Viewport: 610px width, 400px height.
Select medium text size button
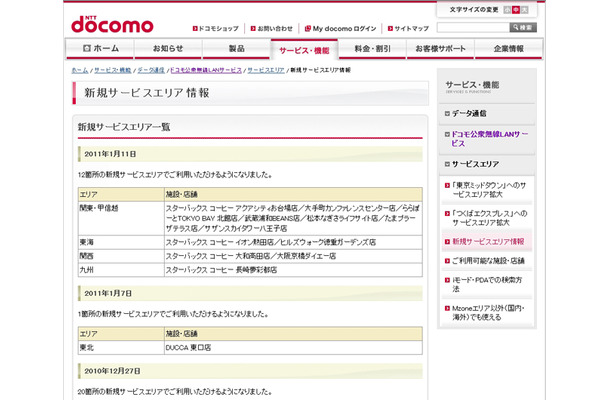[516, 10]
